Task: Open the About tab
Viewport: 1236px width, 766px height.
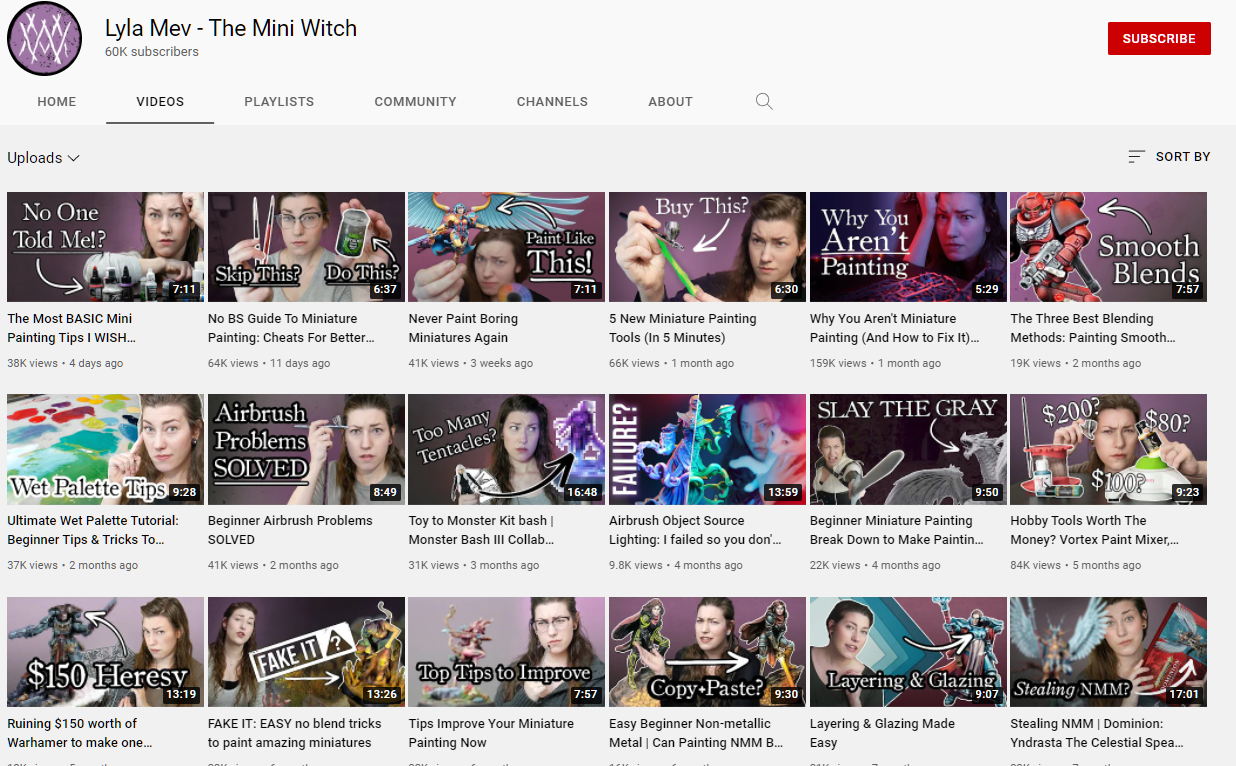Action: point(670,102)
